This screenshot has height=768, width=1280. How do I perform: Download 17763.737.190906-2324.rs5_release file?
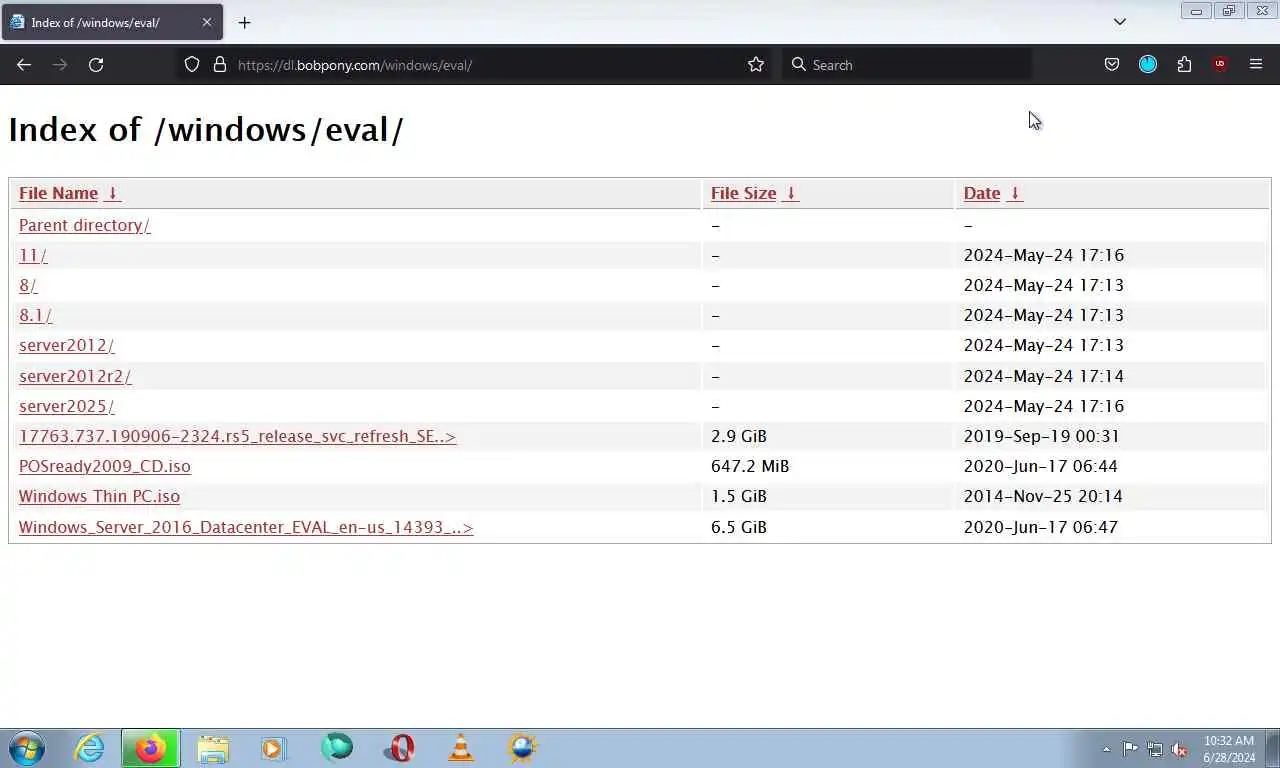click(237, 436)
